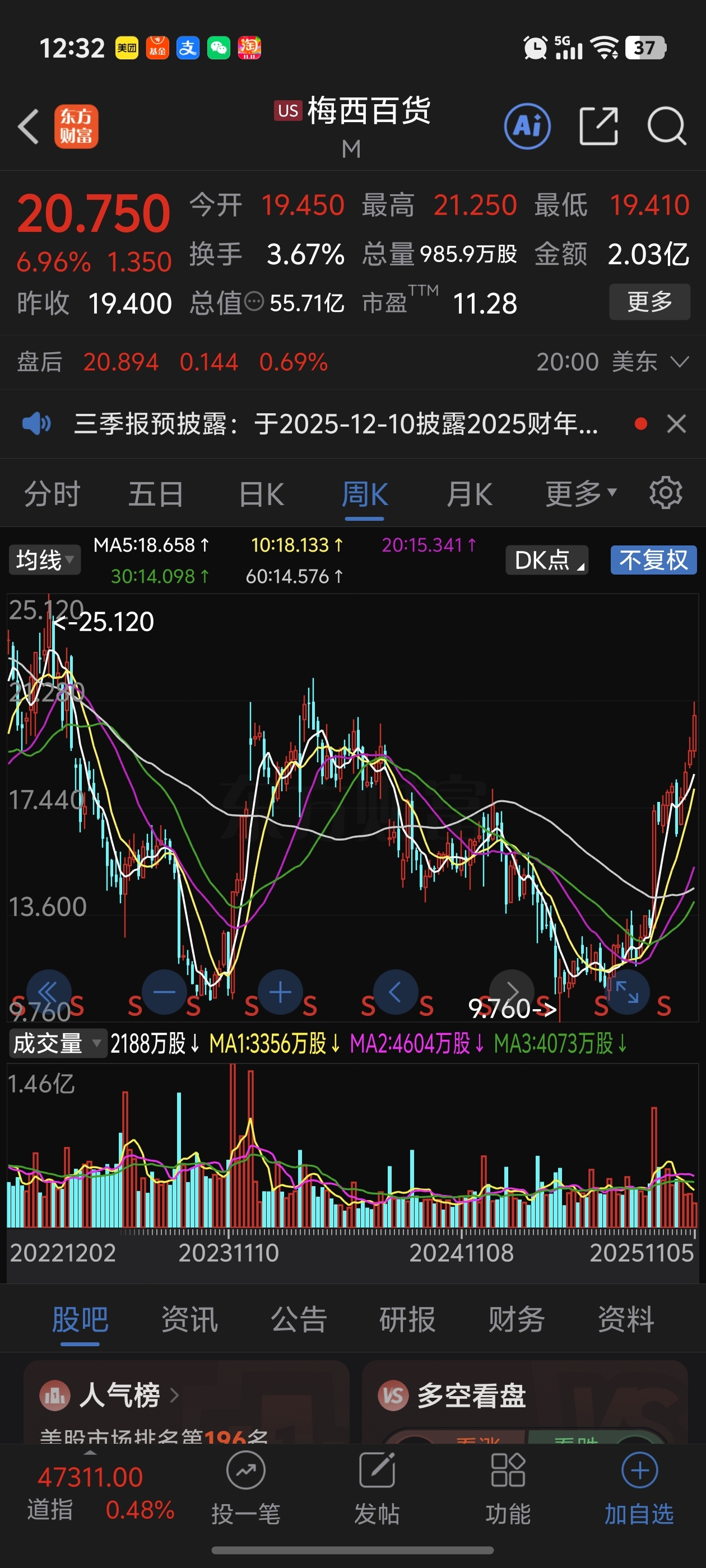Open the 功能 functions icon
Screen dimensions: 706x1568
click(508, 1471)
